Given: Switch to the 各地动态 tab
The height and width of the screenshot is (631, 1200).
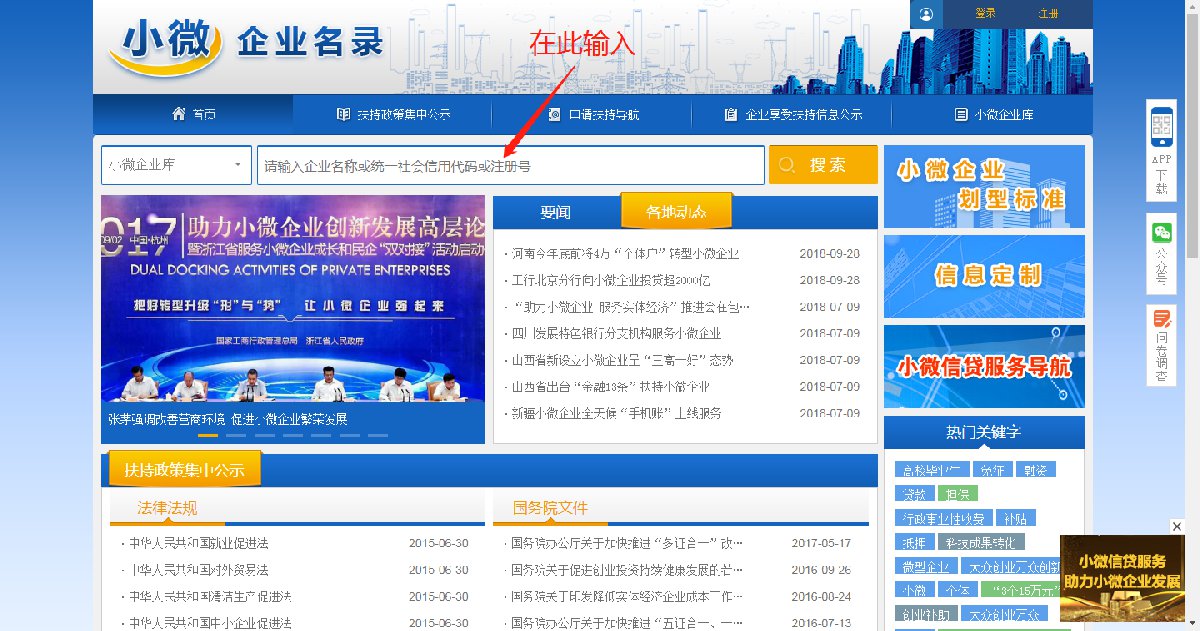Looking at the screenshot, I should 676,211.
